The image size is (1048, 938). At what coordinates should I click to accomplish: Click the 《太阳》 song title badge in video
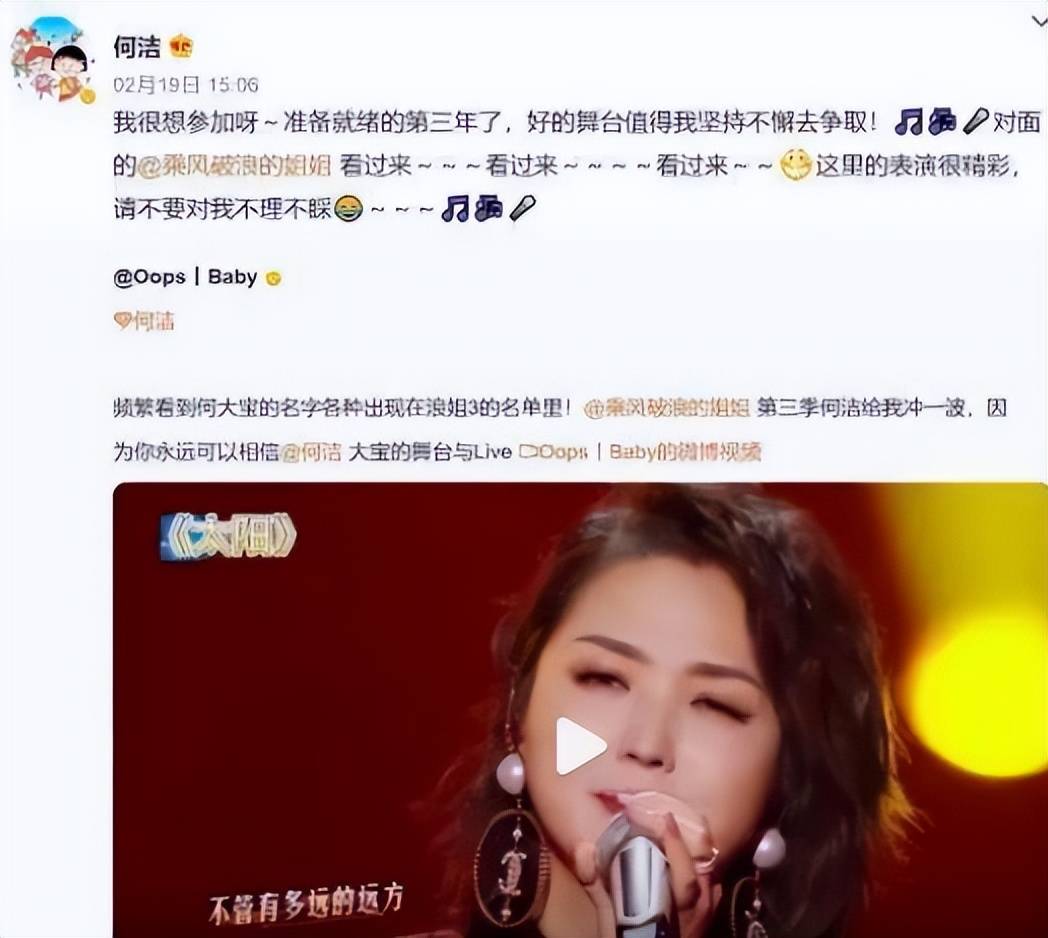tap(227, 537)
